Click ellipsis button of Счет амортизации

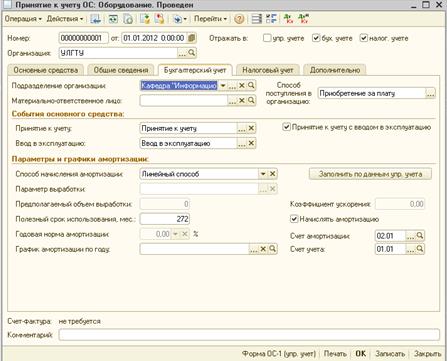410,236
